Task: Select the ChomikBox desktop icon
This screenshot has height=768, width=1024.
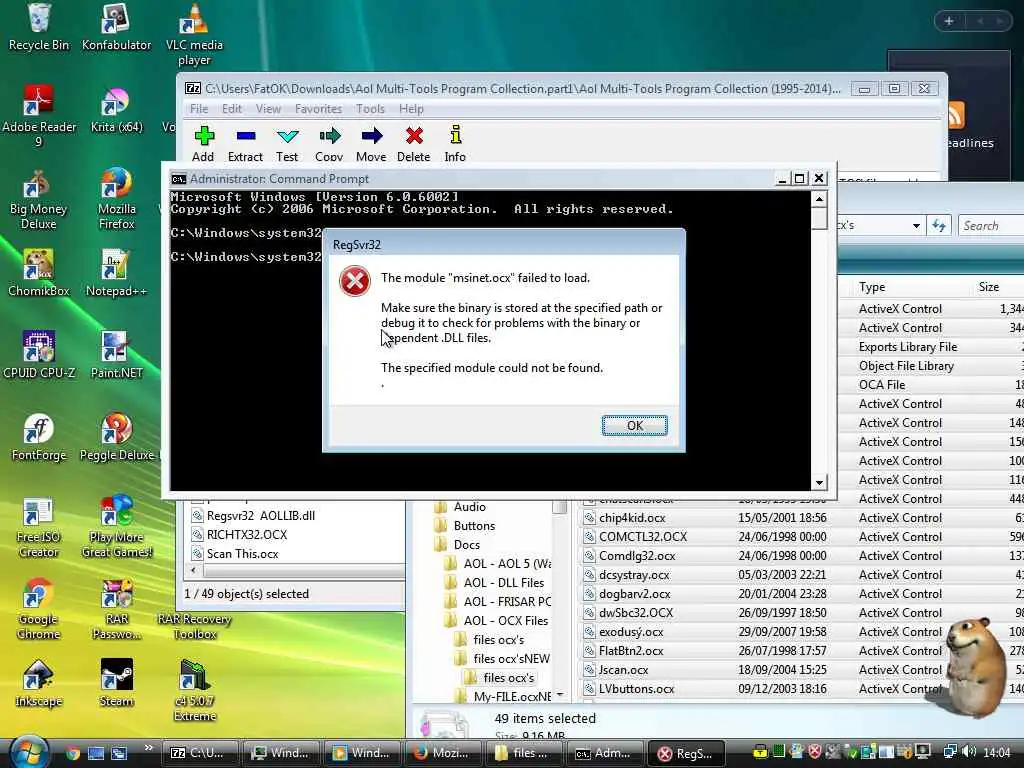Action: [39, 273]
